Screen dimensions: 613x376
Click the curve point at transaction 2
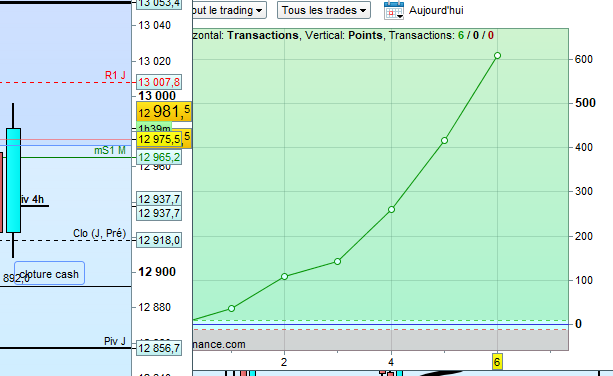click(284, 276)
